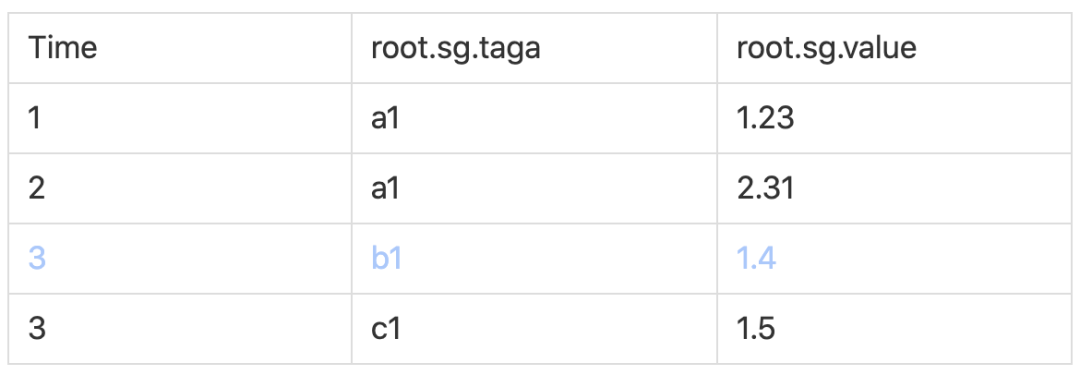Click the a1 tag beside 2.31
This screenshot has width=1080, height=375.
pos(534,188)
